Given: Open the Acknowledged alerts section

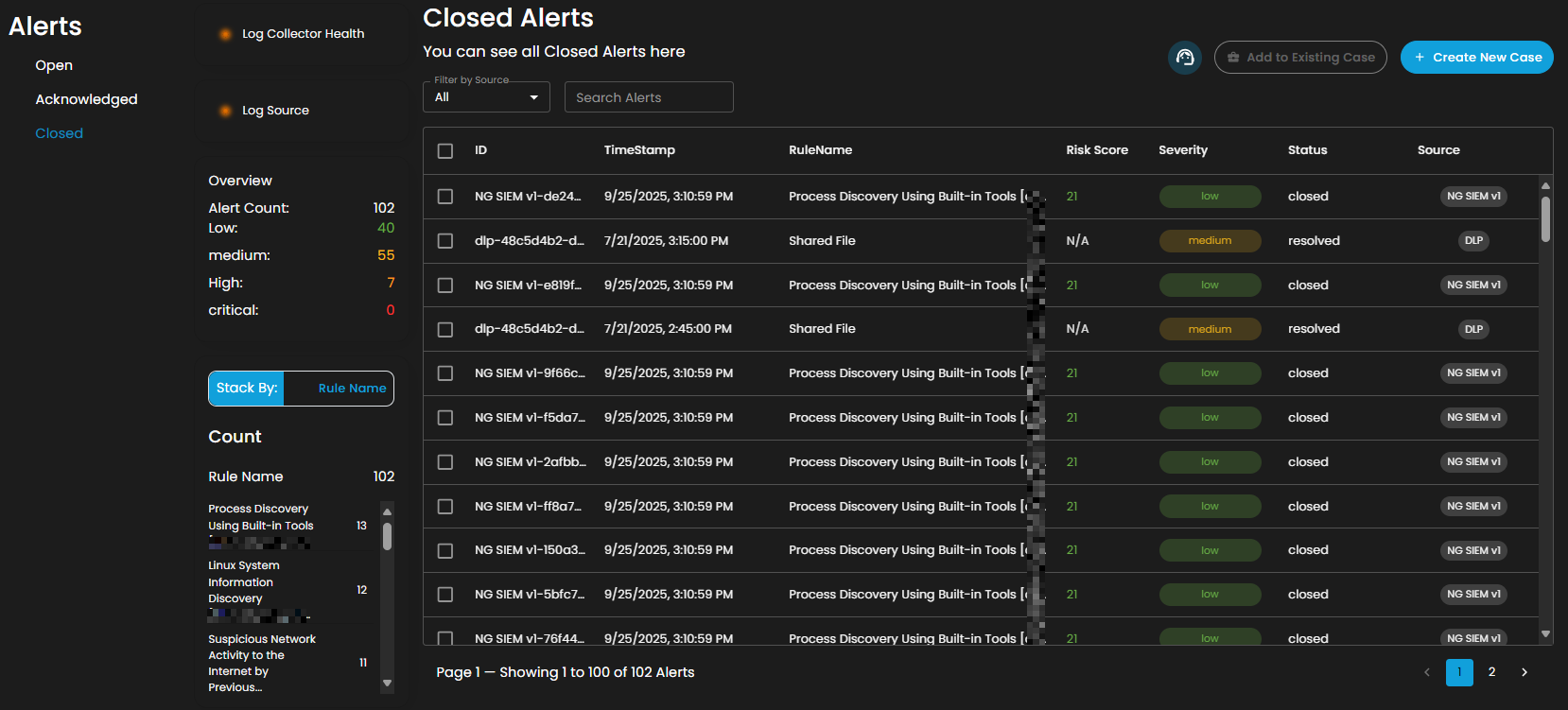Looking at the screenshot, I should point(86,99).
